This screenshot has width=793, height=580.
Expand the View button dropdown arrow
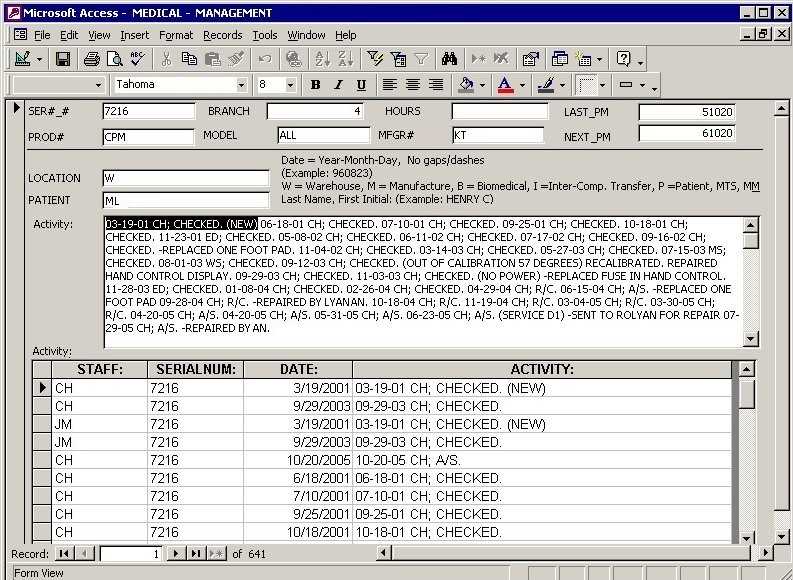(x=39, y=59)
